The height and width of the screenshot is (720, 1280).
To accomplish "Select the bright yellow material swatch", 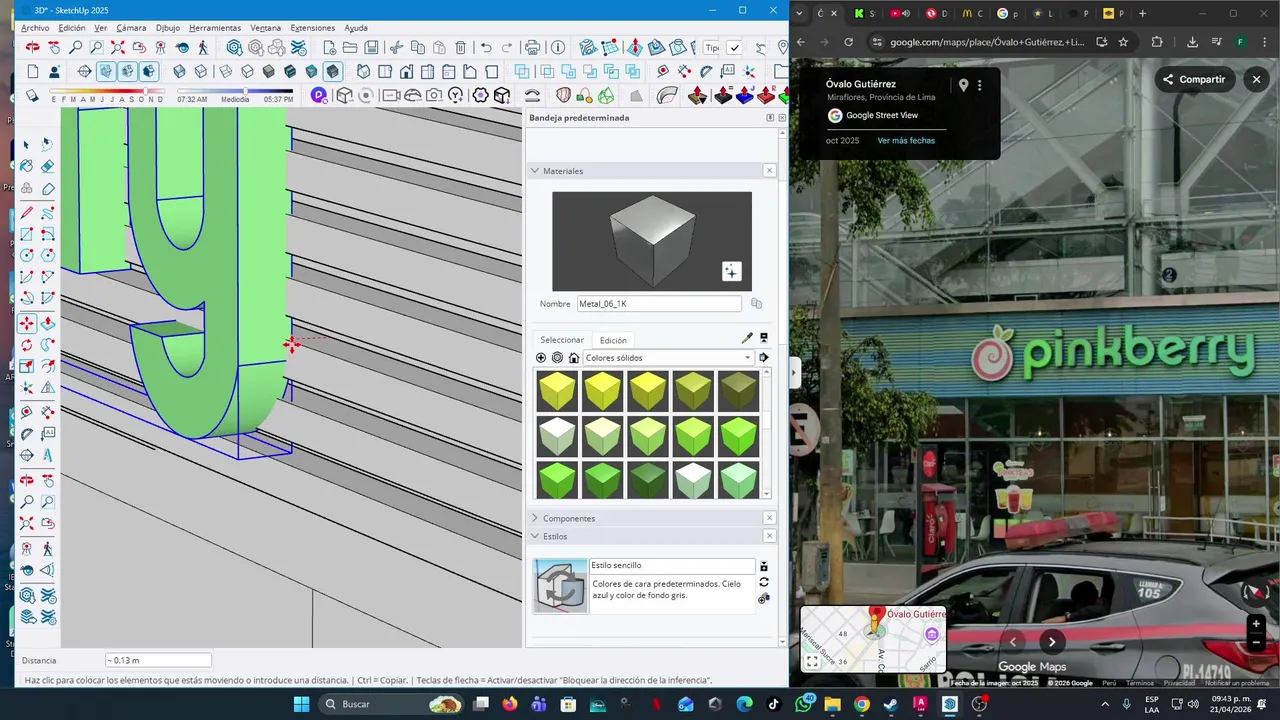I will 603,391.
